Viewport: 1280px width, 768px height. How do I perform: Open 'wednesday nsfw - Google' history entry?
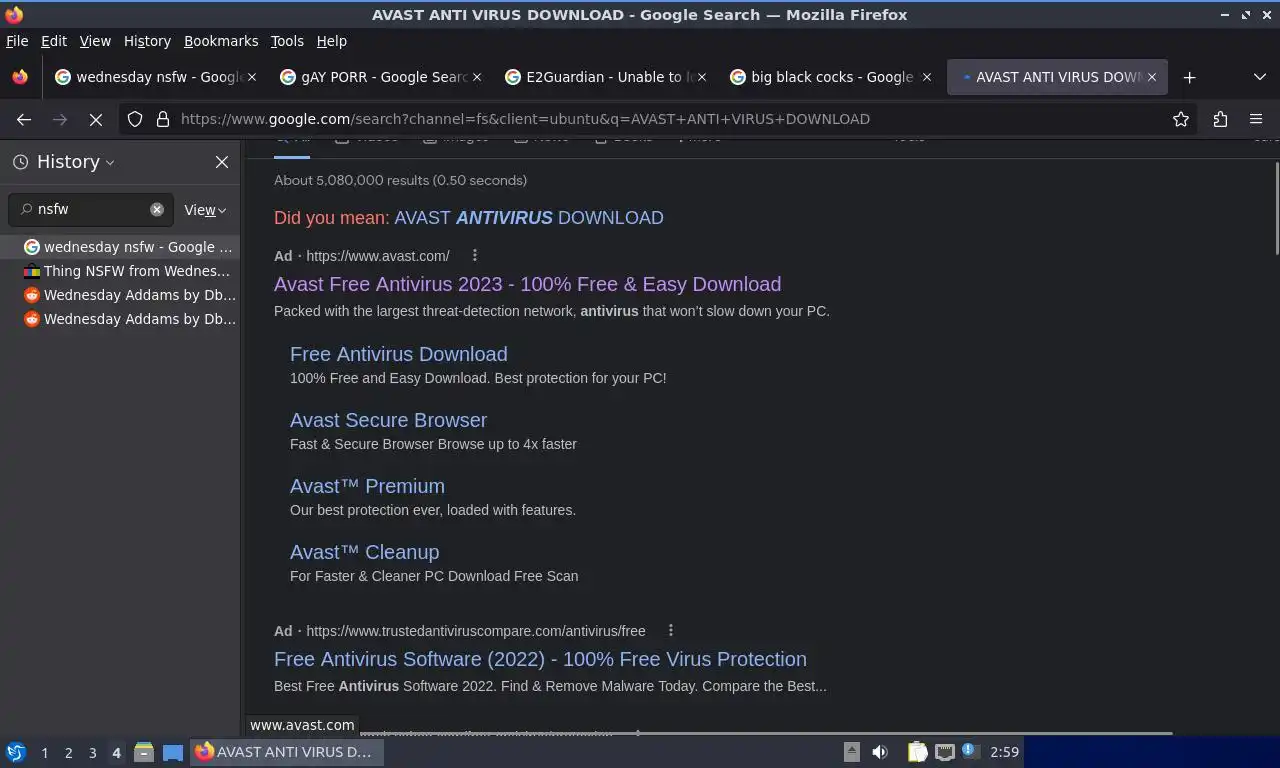tap(120, 247)
